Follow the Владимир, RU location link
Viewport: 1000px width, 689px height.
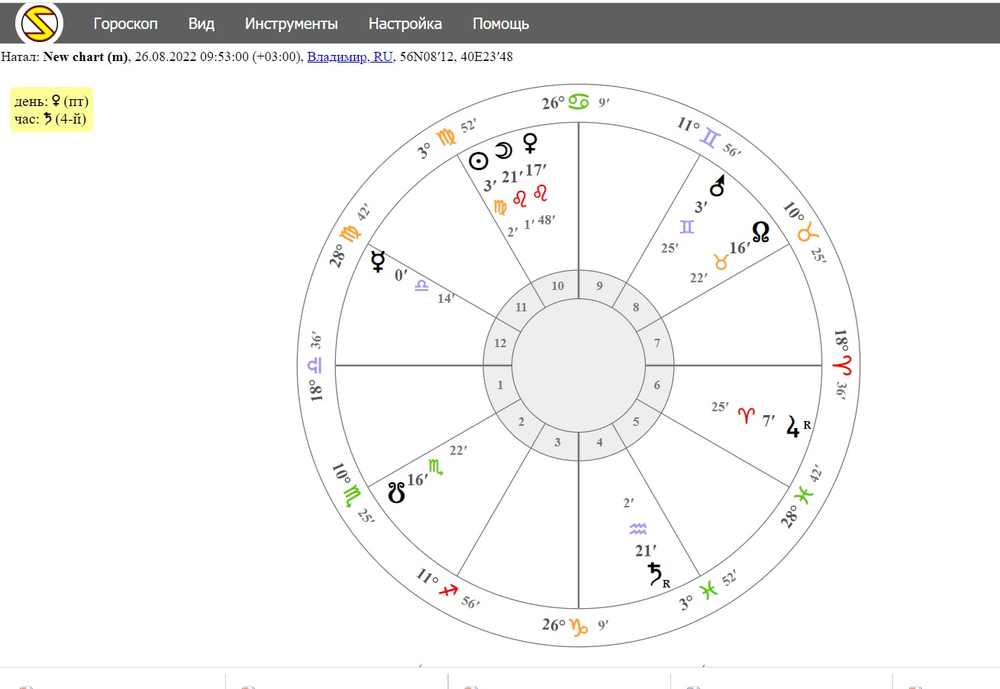coord(350,57)
